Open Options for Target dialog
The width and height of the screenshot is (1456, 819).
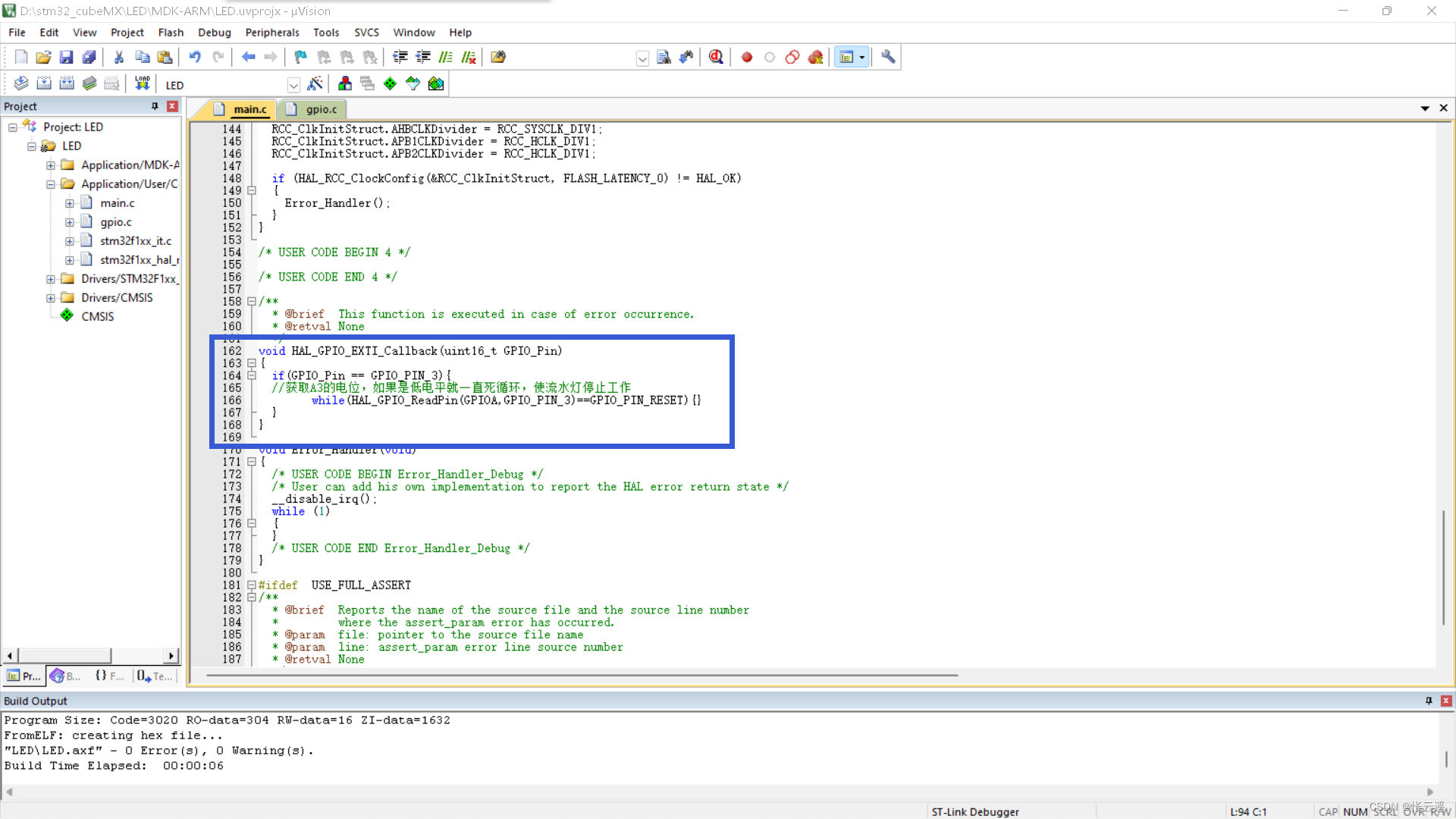coord(316,83)
